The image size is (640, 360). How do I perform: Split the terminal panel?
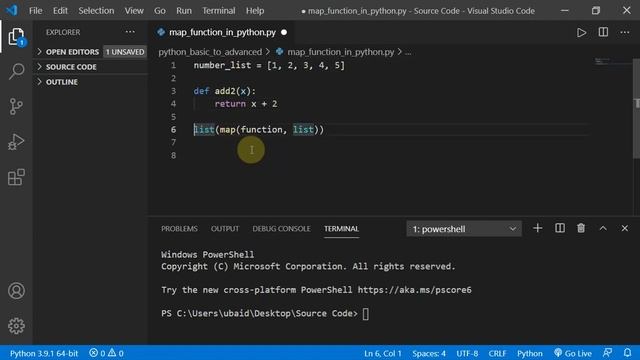(560, 228)
